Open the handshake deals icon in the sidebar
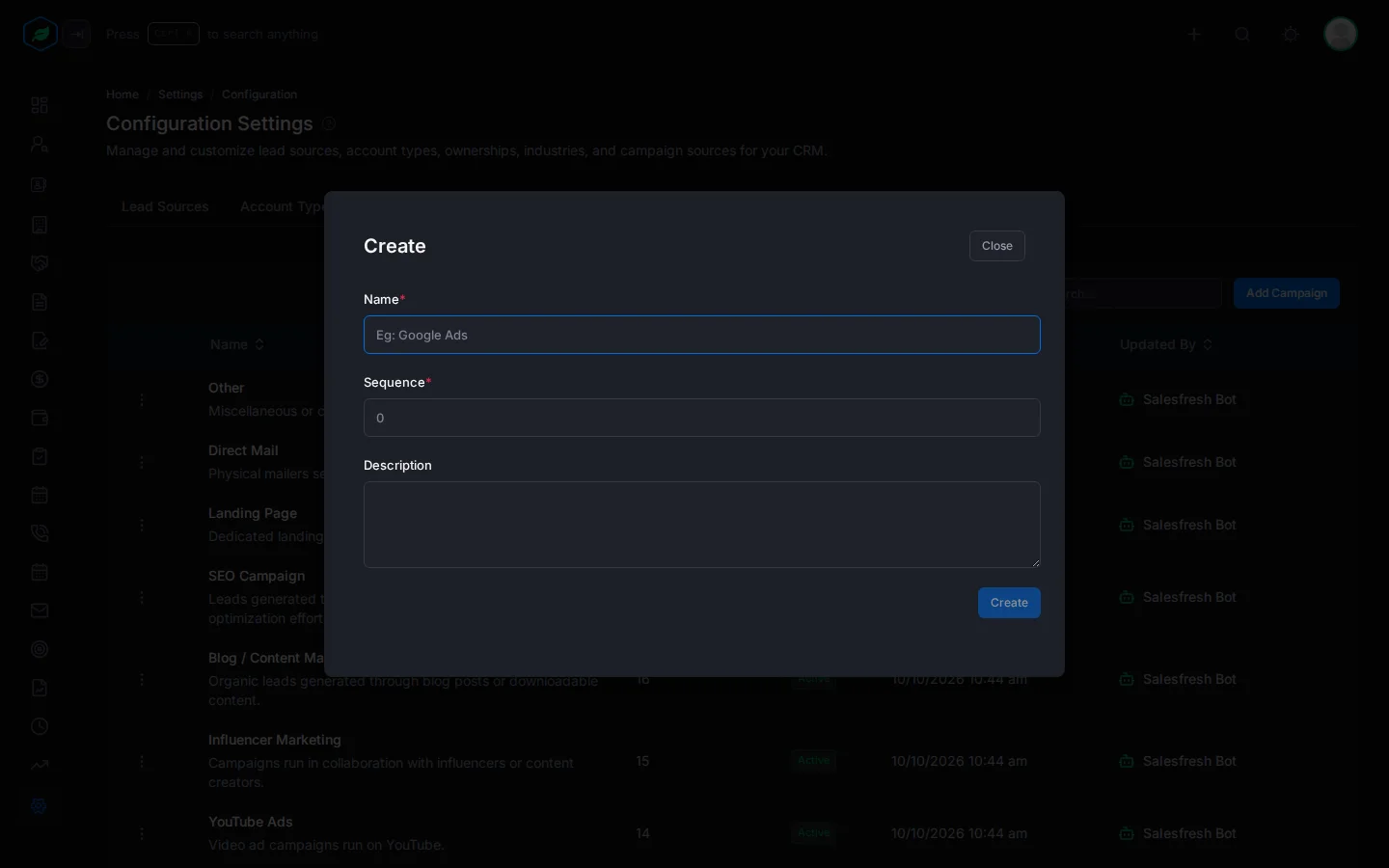This screenshot has height=868, width=1389. pos(40,263)
